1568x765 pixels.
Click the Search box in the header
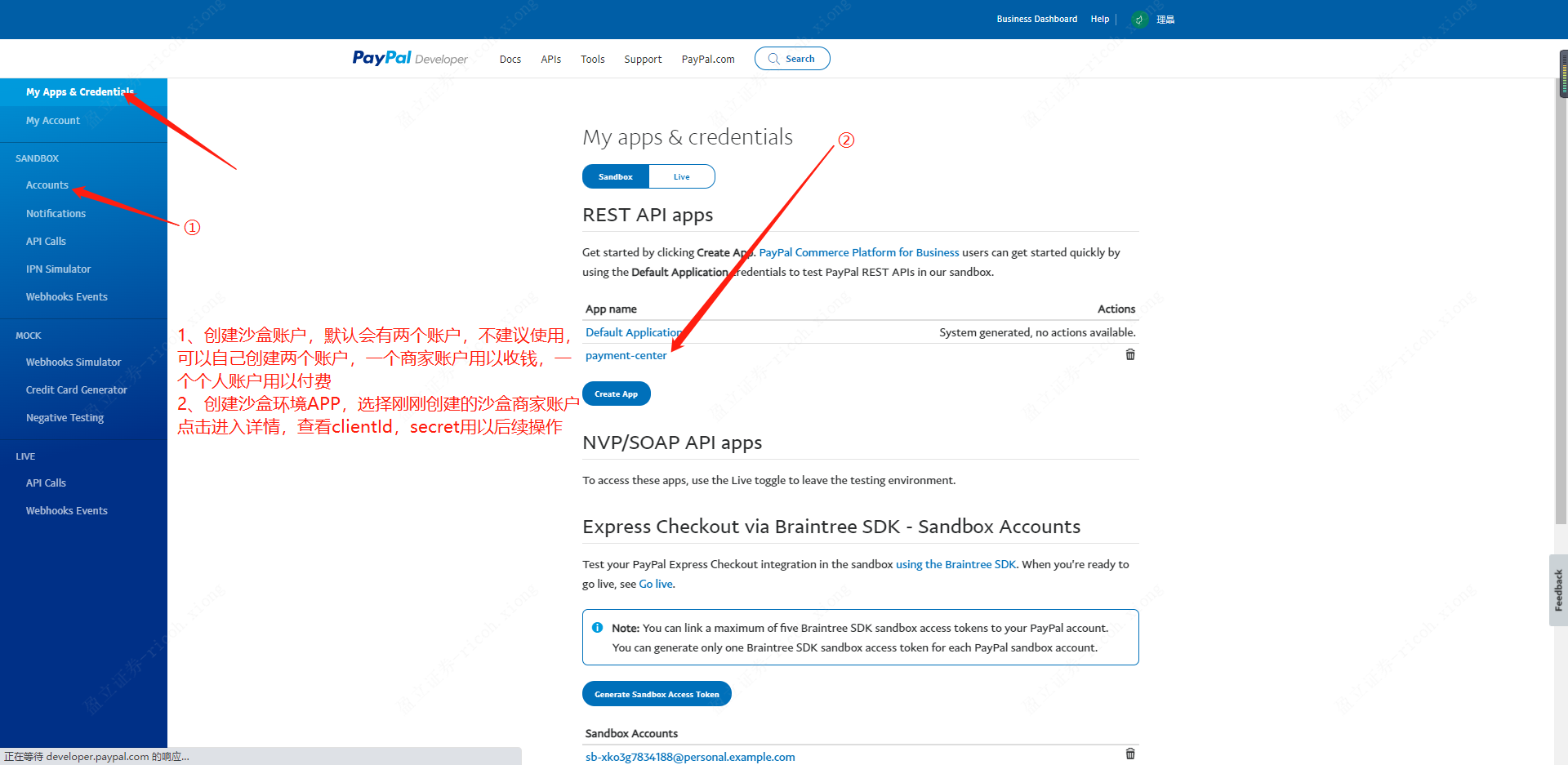(x=792, y=59)
